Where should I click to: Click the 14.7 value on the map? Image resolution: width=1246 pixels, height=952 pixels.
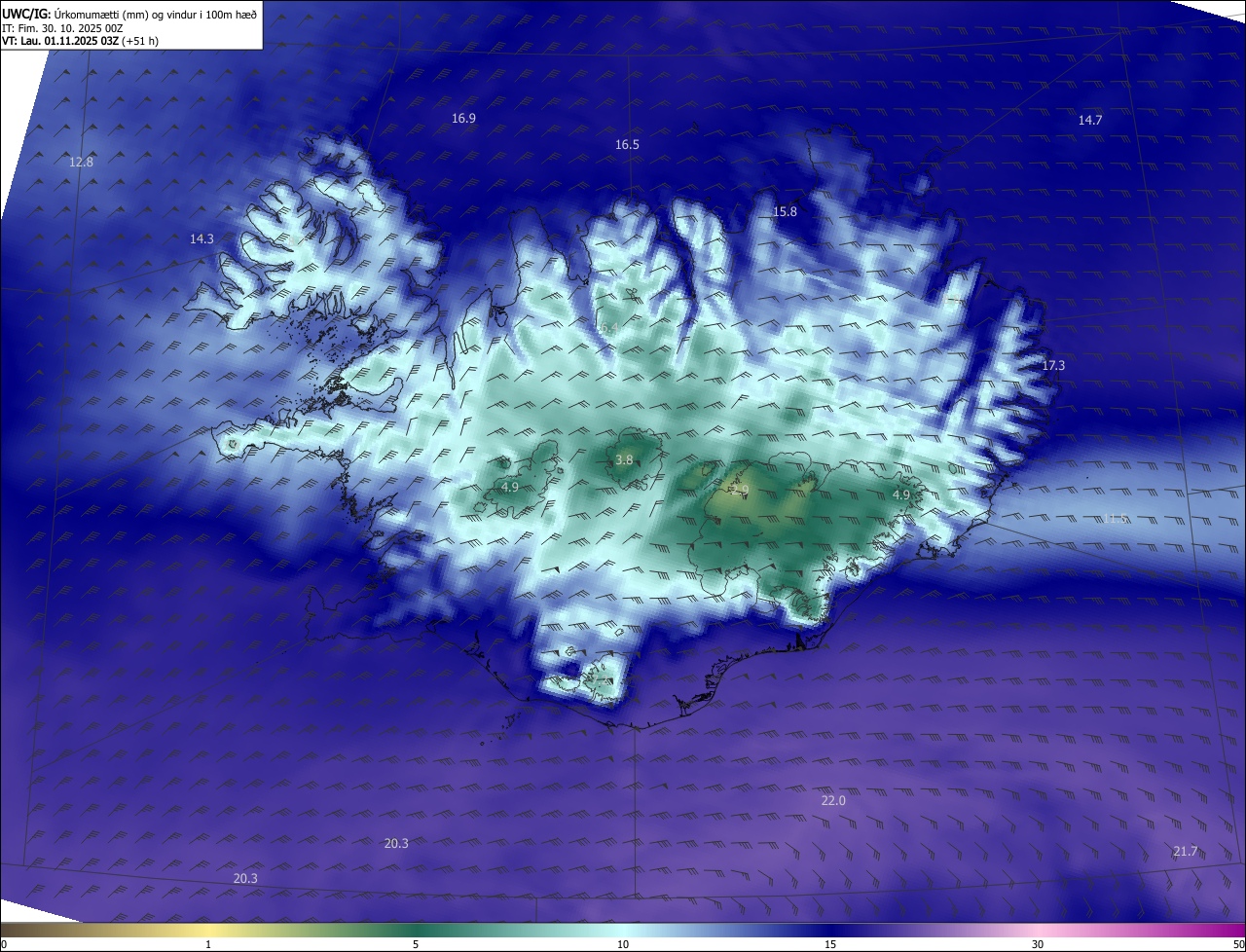[1090, 121]
